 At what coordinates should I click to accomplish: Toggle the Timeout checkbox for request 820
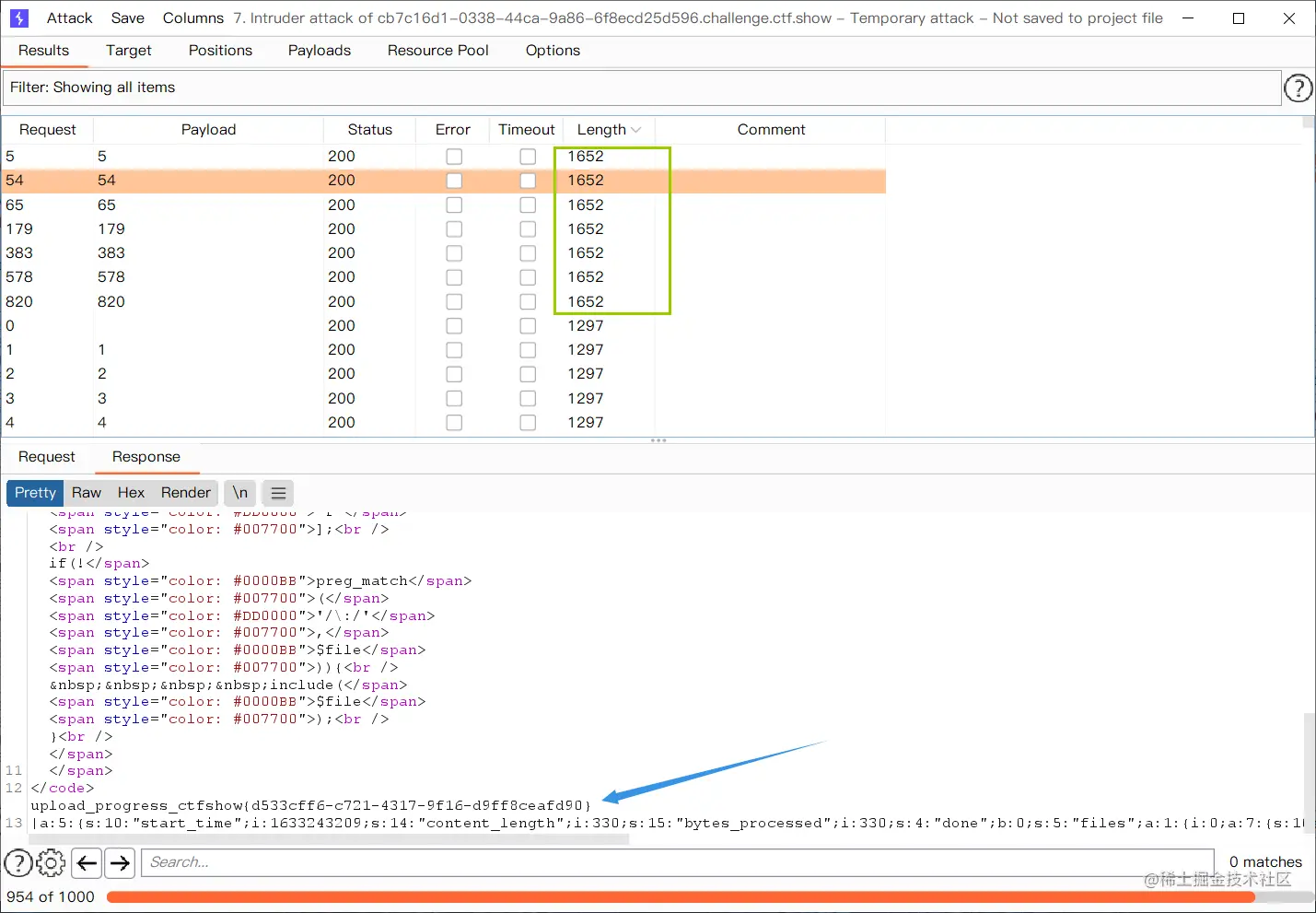pyautogui.click(x=528, y=301)
